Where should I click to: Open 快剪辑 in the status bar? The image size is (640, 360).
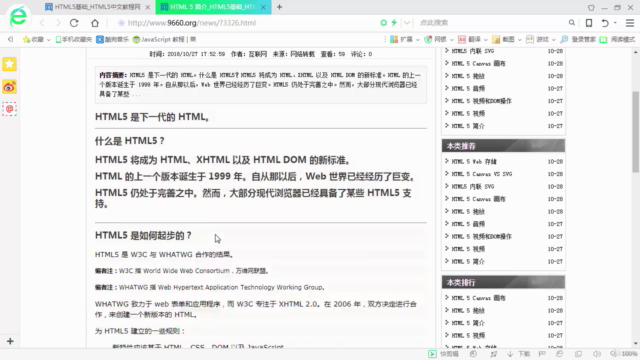(x=443, y=354)
